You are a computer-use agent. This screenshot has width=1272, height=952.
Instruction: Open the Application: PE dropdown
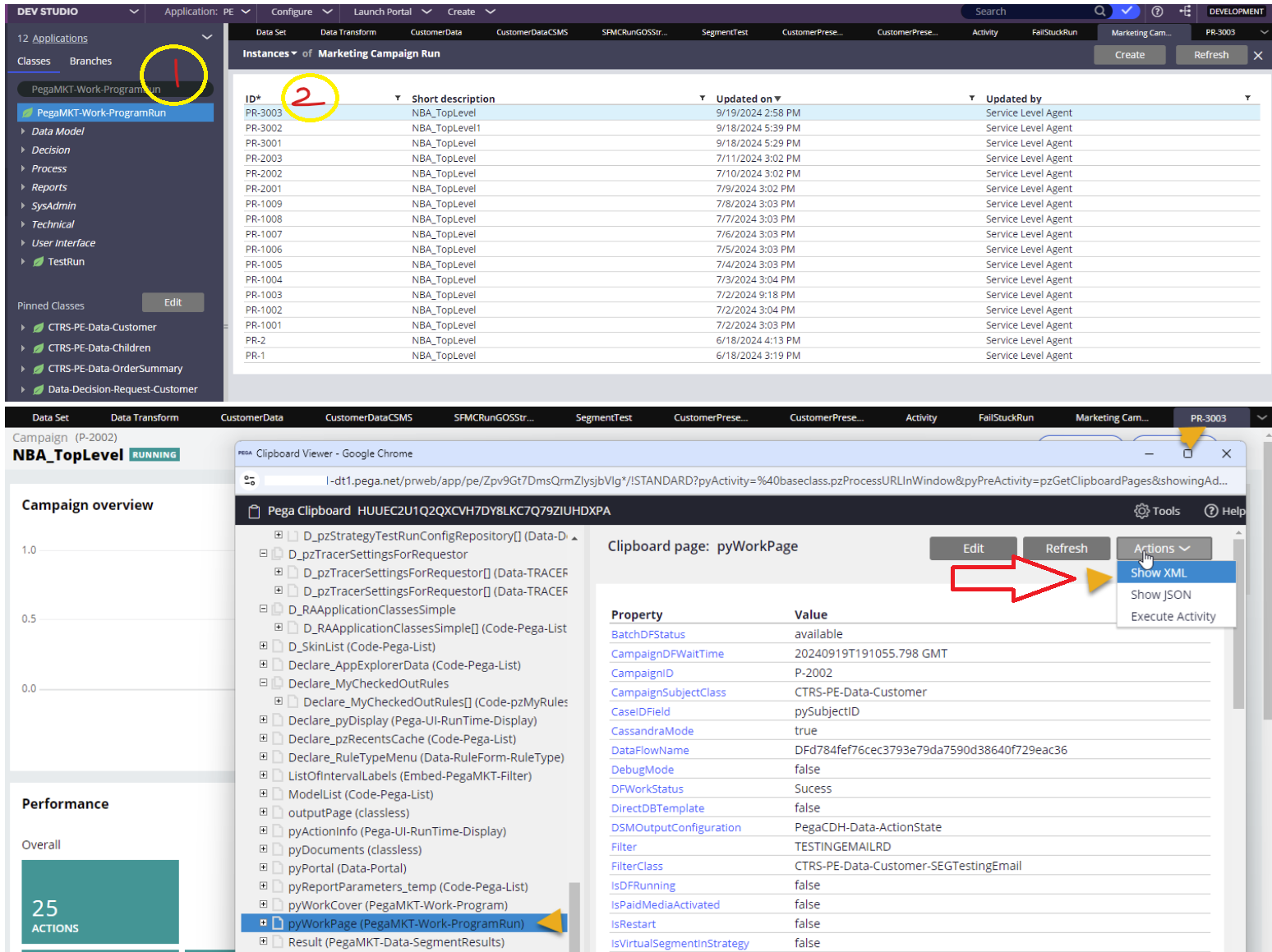coord(247,11)
